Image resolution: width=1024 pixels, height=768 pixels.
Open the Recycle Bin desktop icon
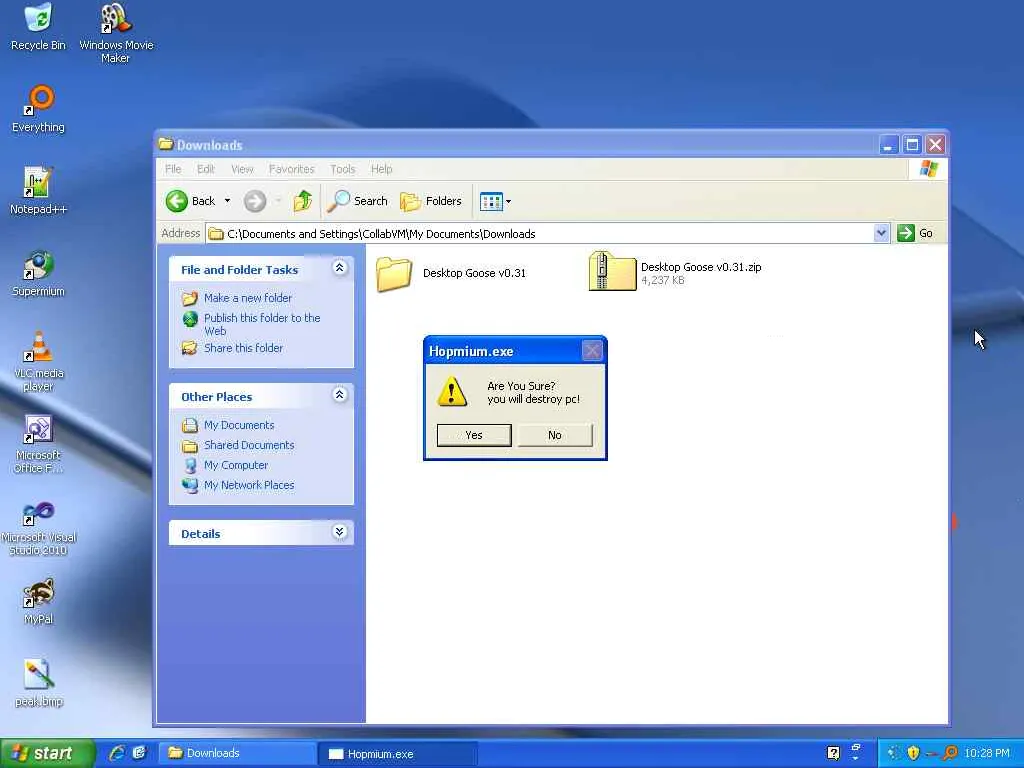pos(39,26)
